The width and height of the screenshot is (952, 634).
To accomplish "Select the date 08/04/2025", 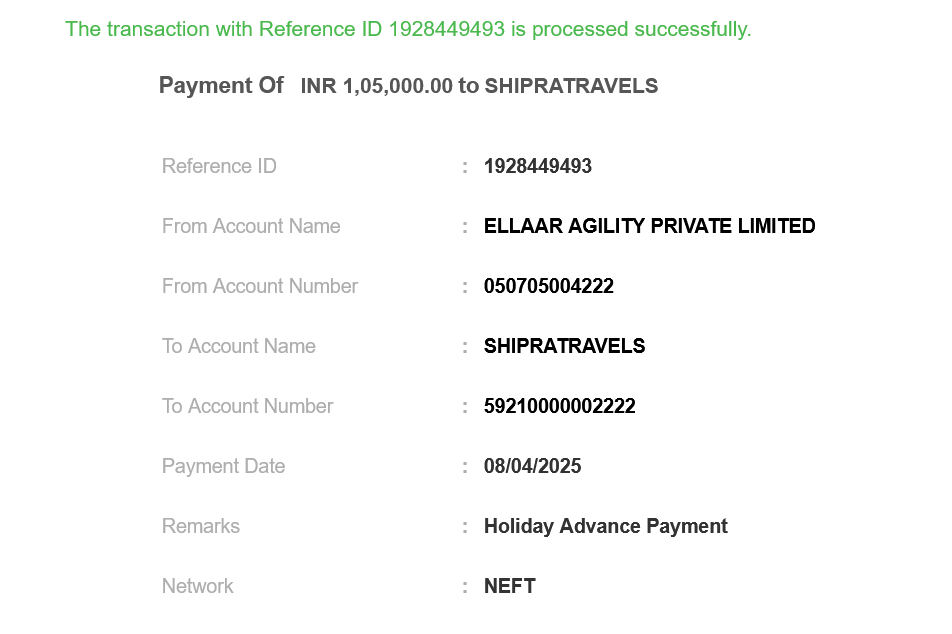I will pos(532,466).
